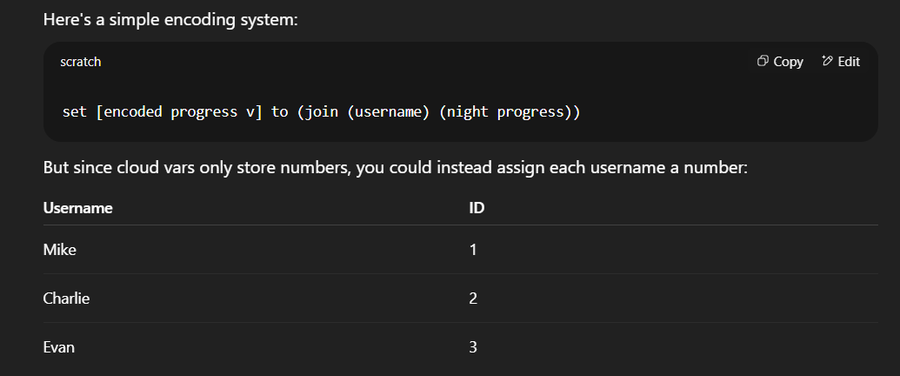Click ID value 1 in Mike's row
The image size is (900, 376).
tap(473, 250)
